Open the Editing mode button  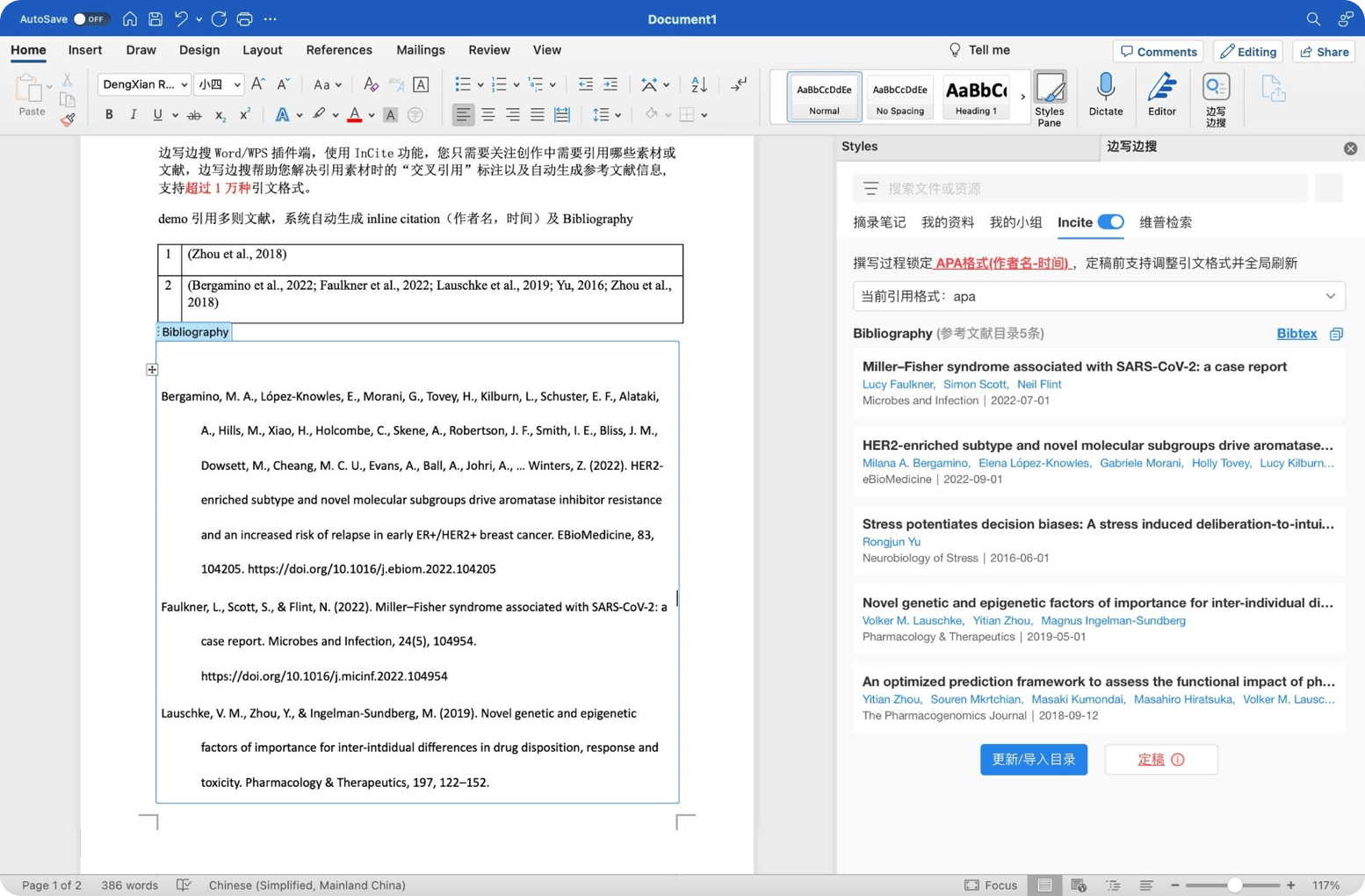coord(1248,52)
